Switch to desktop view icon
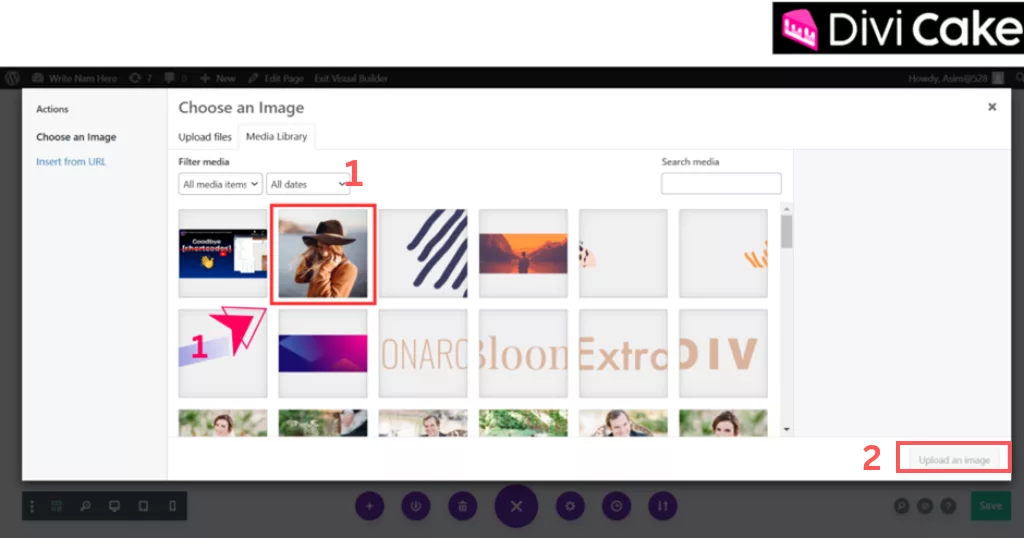The height and width of the screenshot is (538, 1024). point(114,506)
